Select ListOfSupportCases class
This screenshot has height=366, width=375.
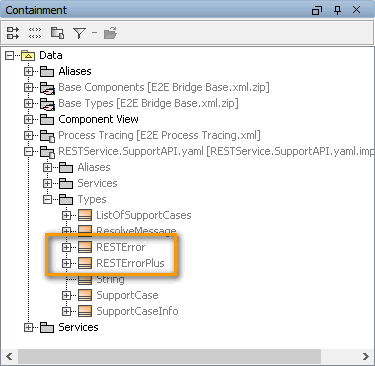coord(144,215)
